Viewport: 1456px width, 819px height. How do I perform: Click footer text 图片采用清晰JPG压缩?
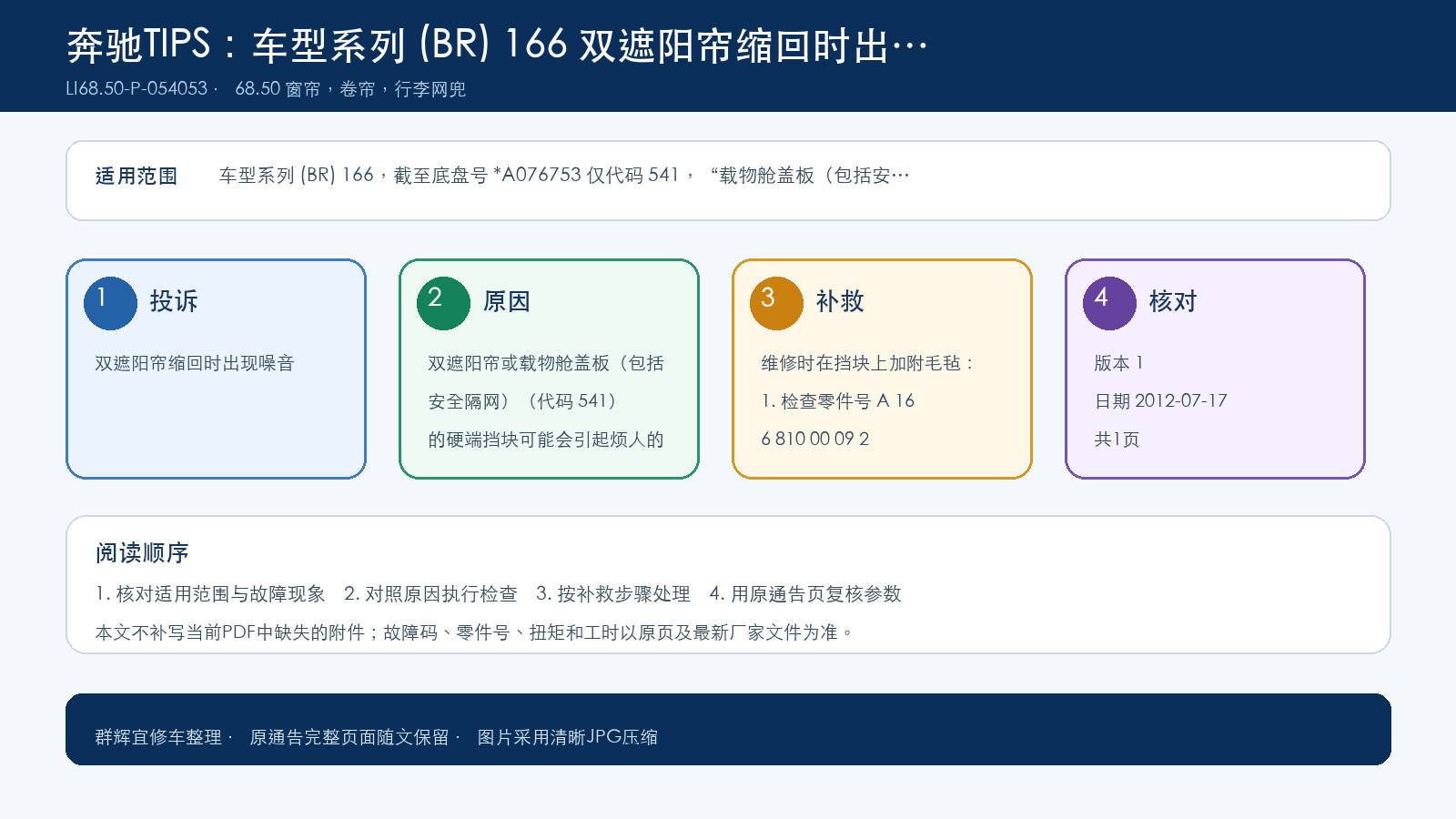tap(568, 737)
